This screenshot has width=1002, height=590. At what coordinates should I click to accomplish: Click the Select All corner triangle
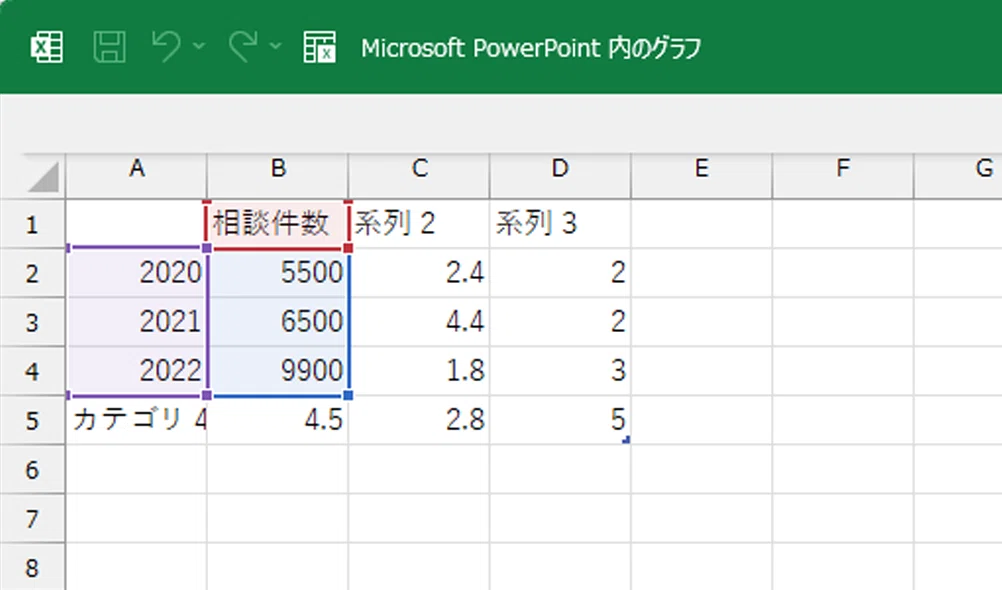pyautogui.click(x=43, y=177)
